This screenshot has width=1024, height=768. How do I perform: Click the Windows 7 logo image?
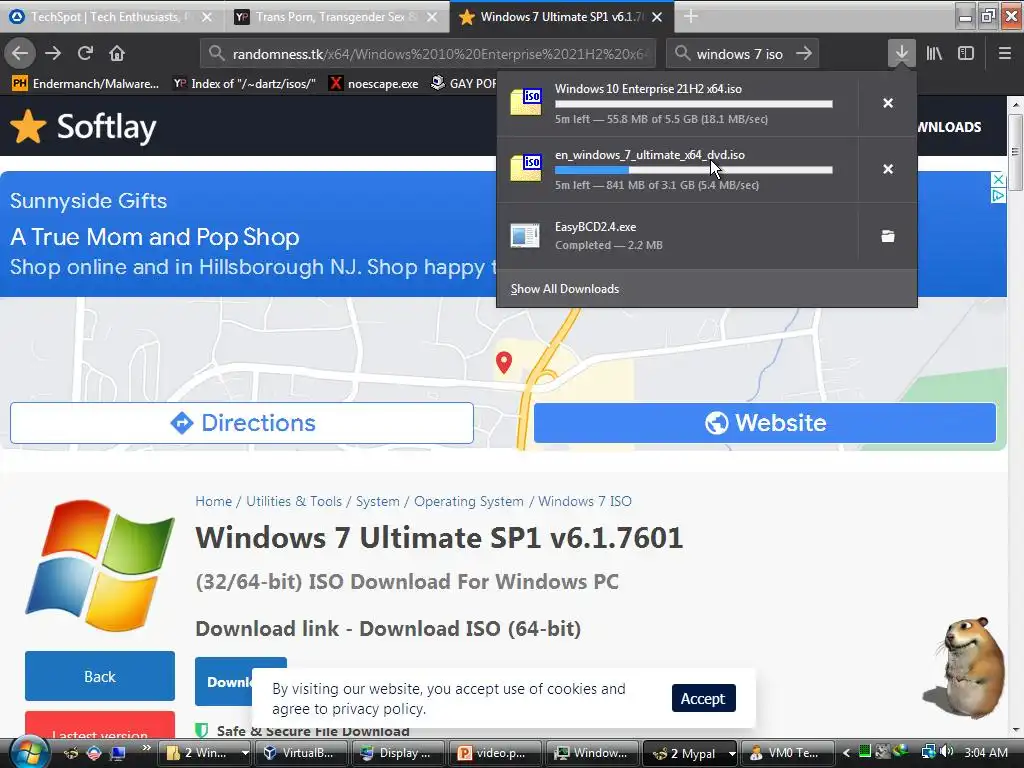pyautogui.click(x=100, y=566)
